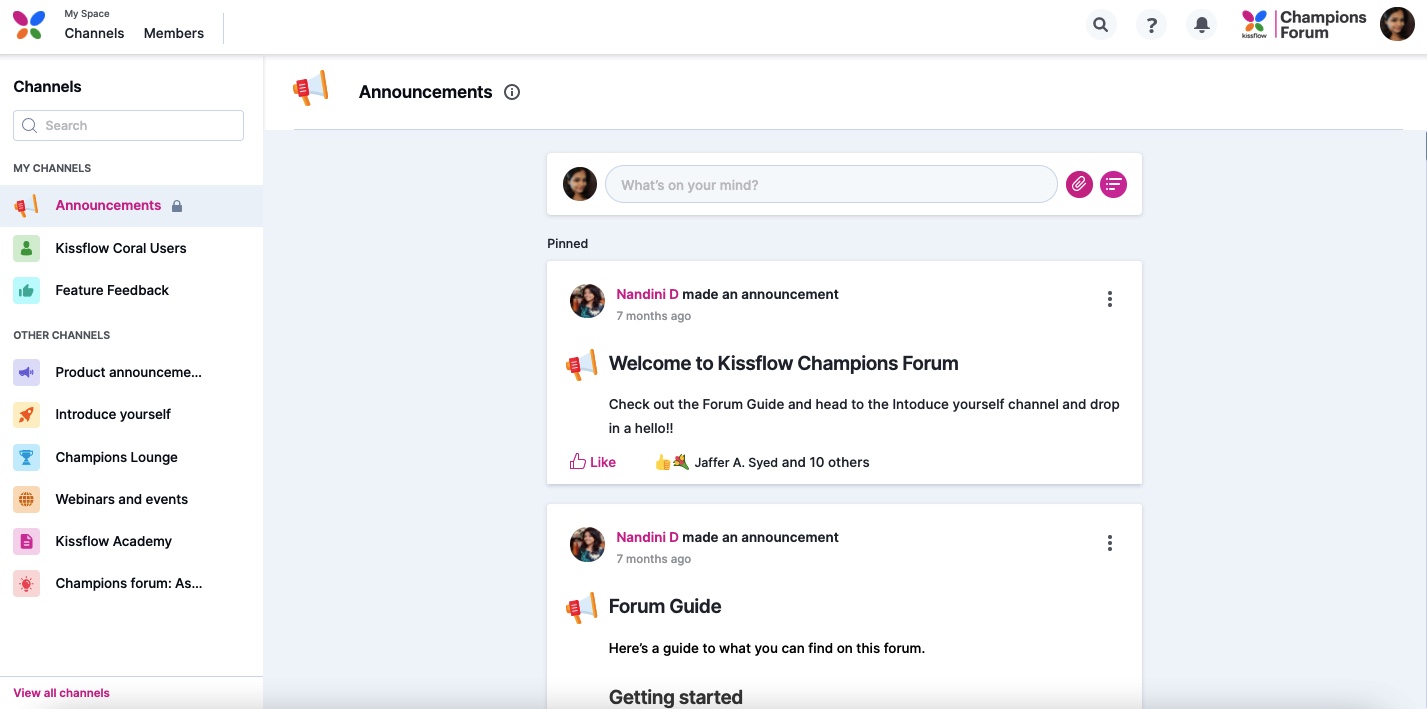1427x709 pixels.
Task: Select the Product announcements channel
Action: (x=131, y=372)
